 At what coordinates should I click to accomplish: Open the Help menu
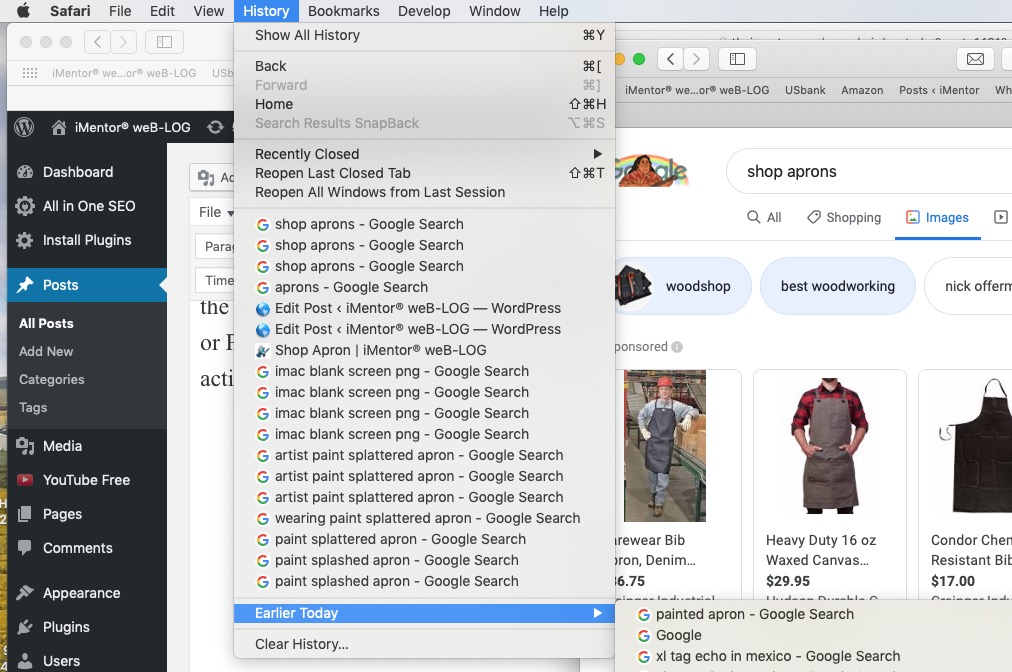554,11
